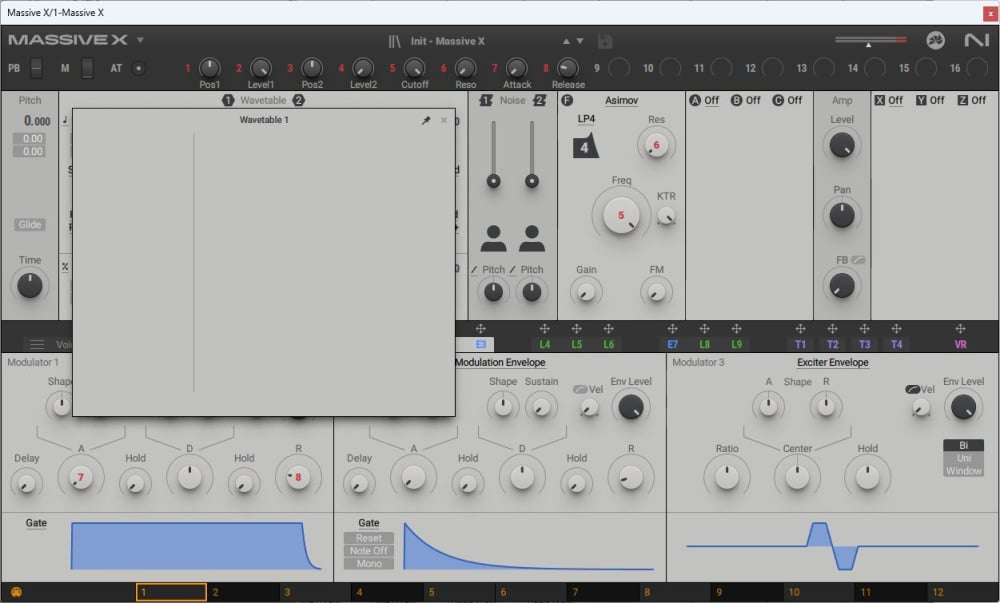
Task: Click the drag handle above VR
Action: (x=960, y=329)
